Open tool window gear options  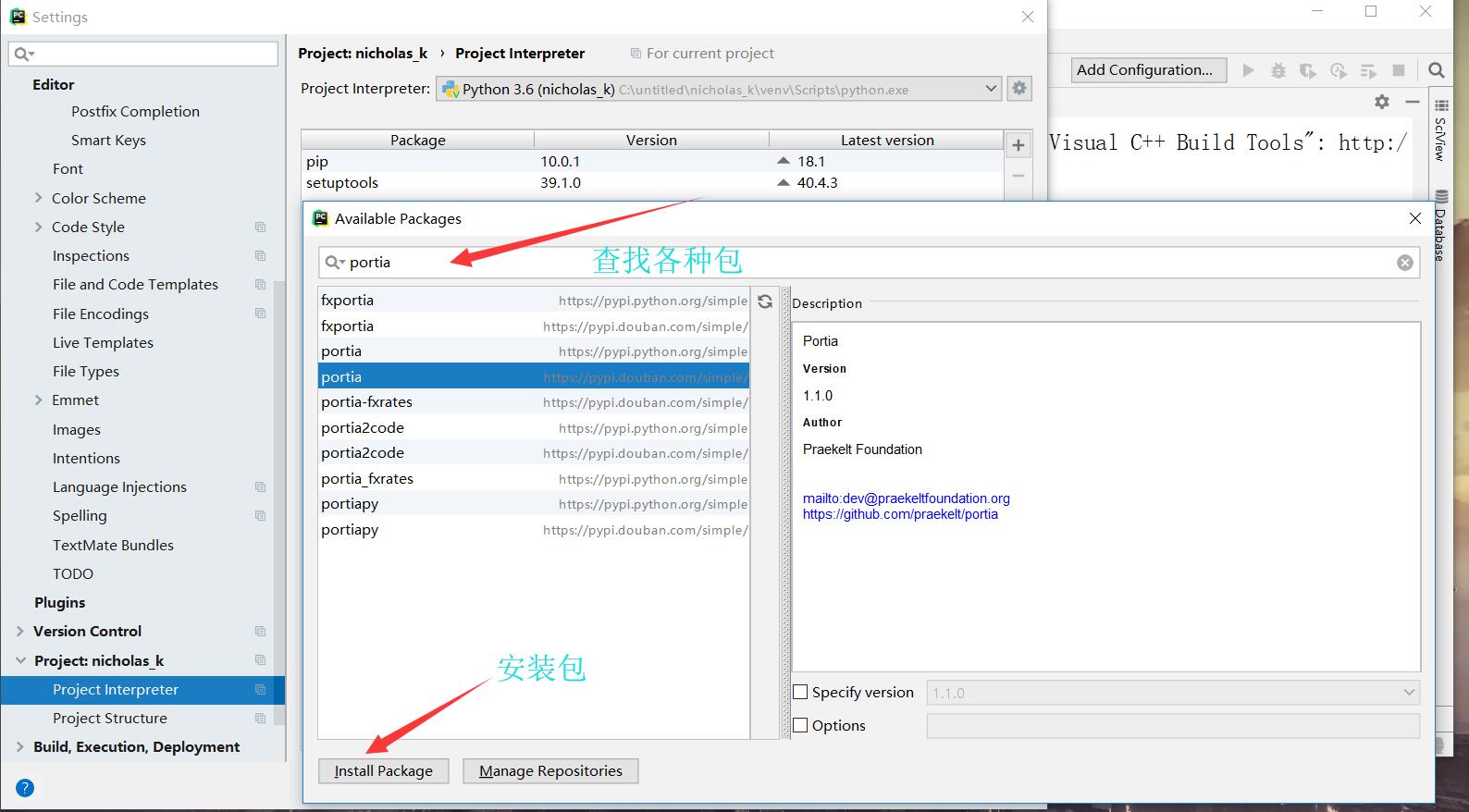pyautogui.click(x=1382, y=102)
